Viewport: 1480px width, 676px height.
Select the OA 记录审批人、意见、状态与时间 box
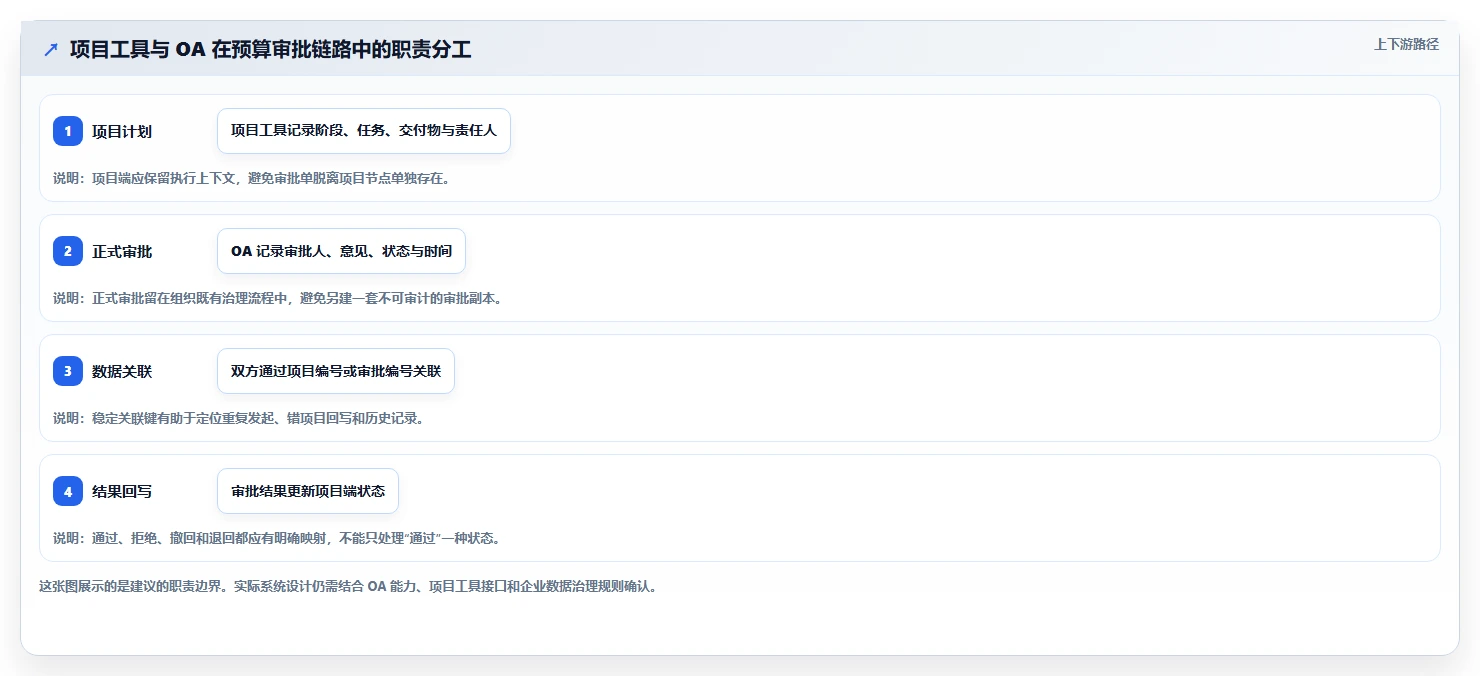tap(341, 251)
